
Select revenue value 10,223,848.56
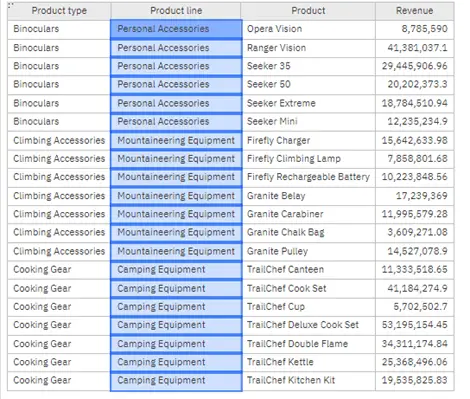click(x=415, y=177)
